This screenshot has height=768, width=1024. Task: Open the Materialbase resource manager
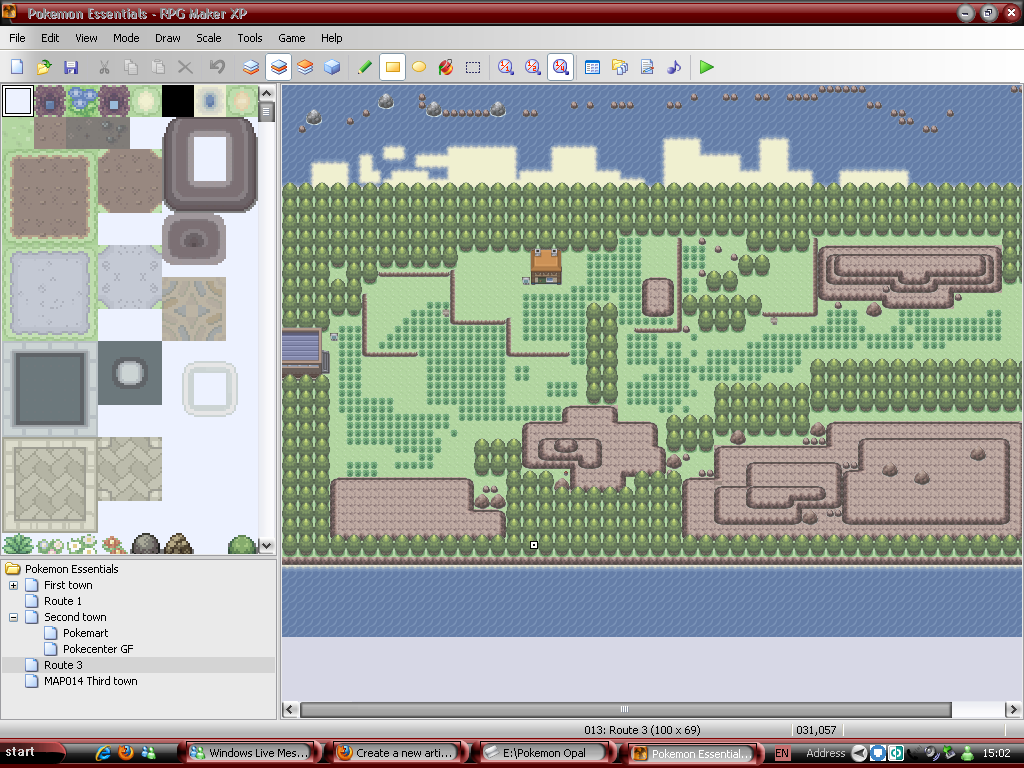pos(620,67)
